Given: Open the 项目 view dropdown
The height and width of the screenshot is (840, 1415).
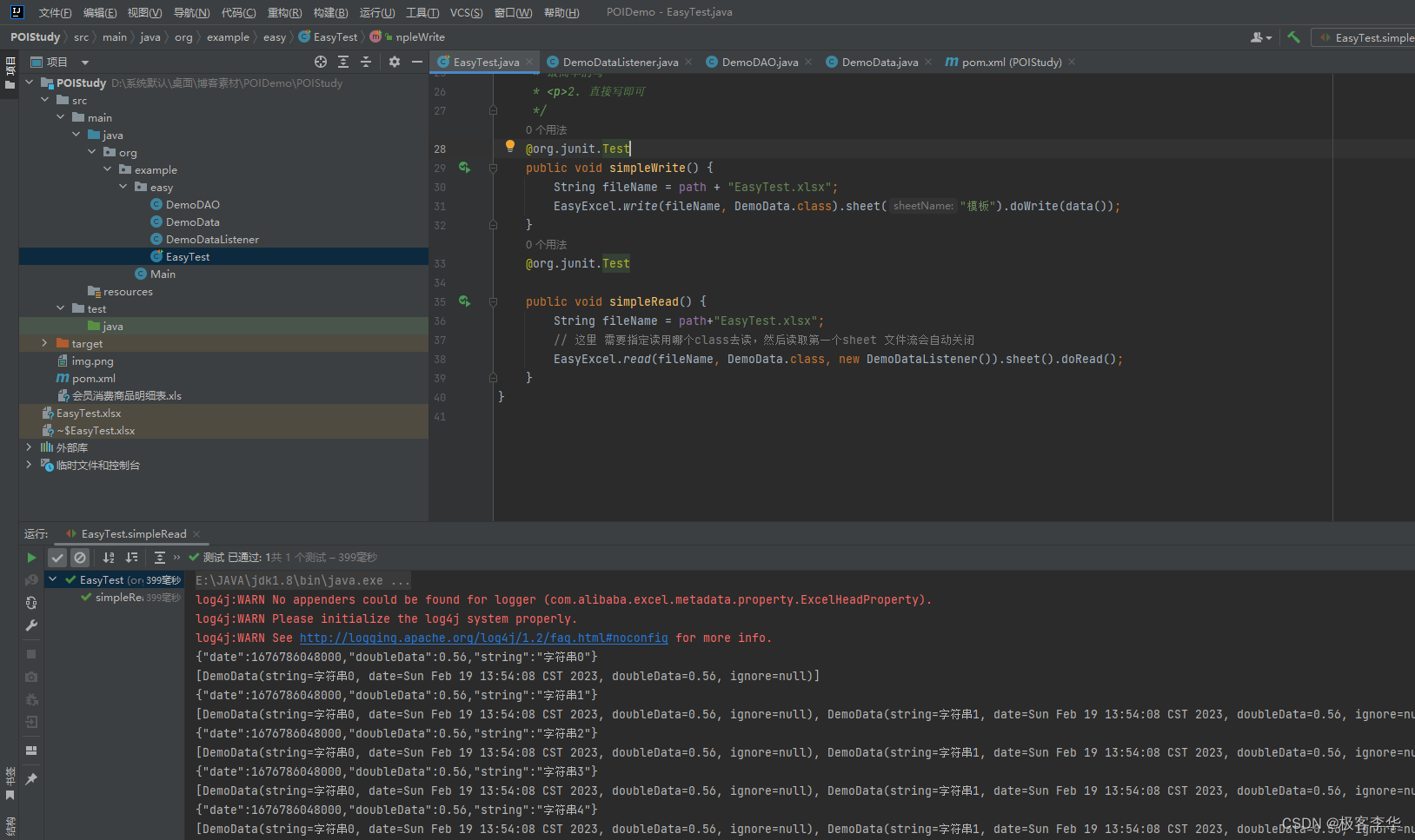Looking at the screenshot, I should pyautogui.click(x=85, y=63).
